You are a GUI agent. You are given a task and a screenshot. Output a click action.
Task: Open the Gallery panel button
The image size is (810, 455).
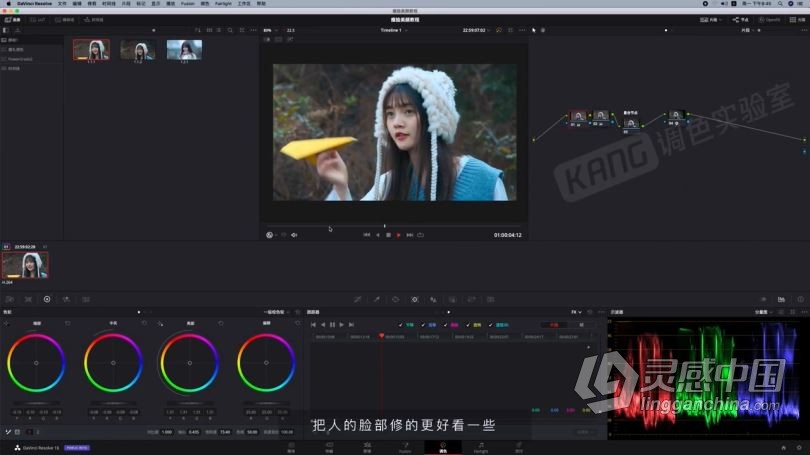[12, 20]
